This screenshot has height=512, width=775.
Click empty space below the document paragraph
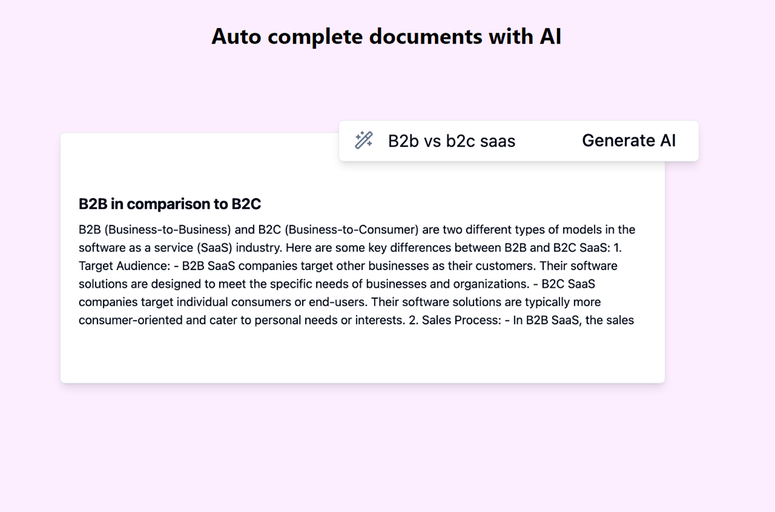click(x=362, y=356)
